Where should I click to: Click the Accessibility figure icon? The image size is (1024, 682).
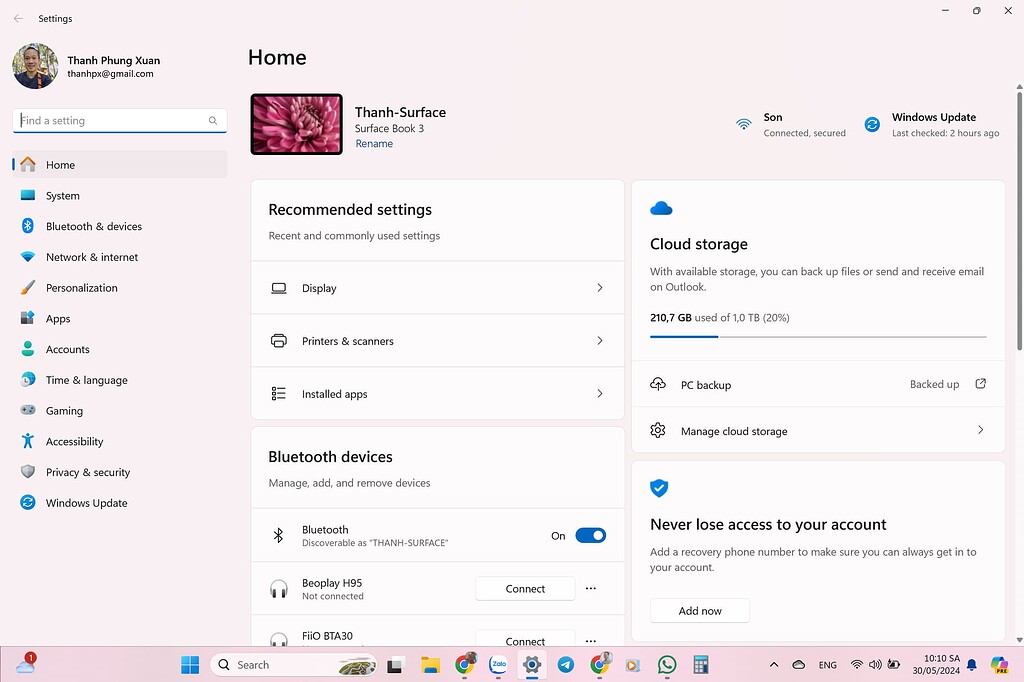(27, 441)
